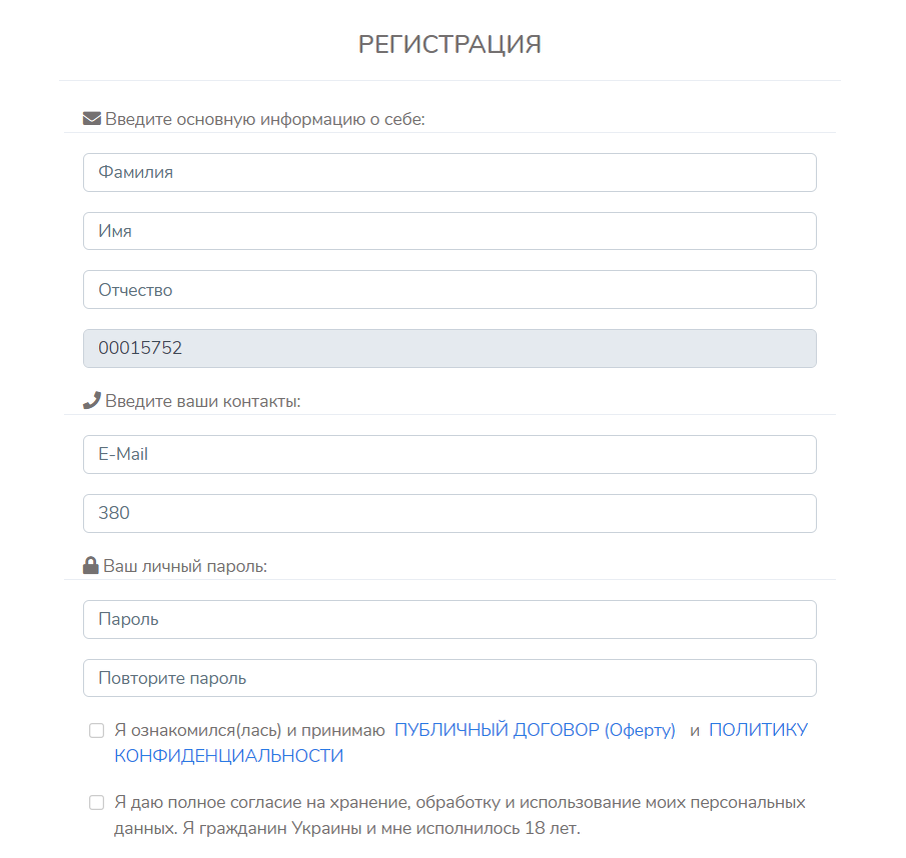Click the phone number field with 380

tap(449, 513)
